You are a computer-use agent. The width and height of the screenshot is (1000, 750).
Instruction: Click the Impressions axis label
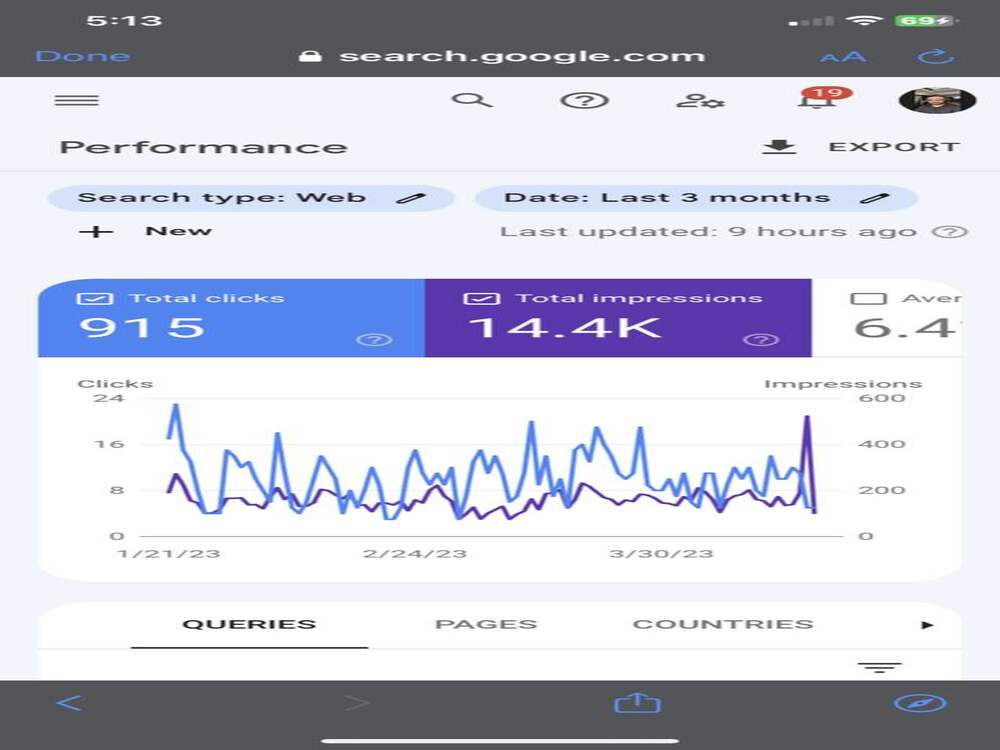843,384
